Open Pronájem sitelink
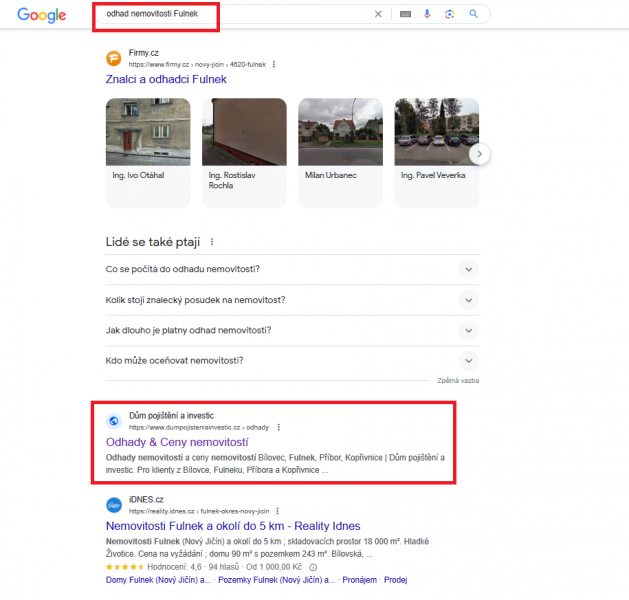The image size is (629, 600). point(359,580)
